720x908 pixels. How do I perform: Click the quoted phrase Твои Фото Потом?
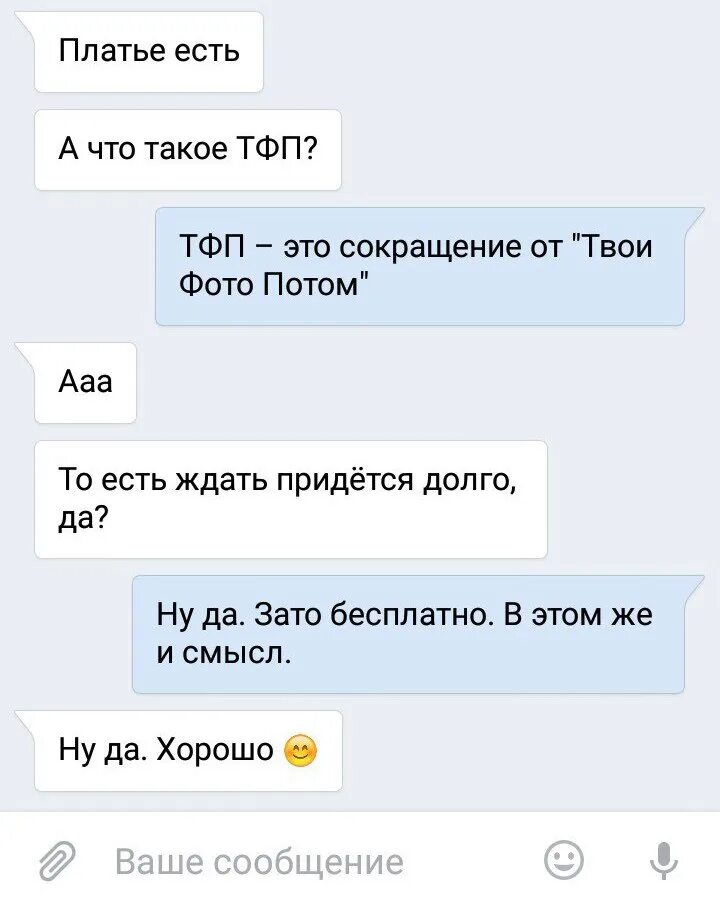pyautogui.click(x=415, y=266)
